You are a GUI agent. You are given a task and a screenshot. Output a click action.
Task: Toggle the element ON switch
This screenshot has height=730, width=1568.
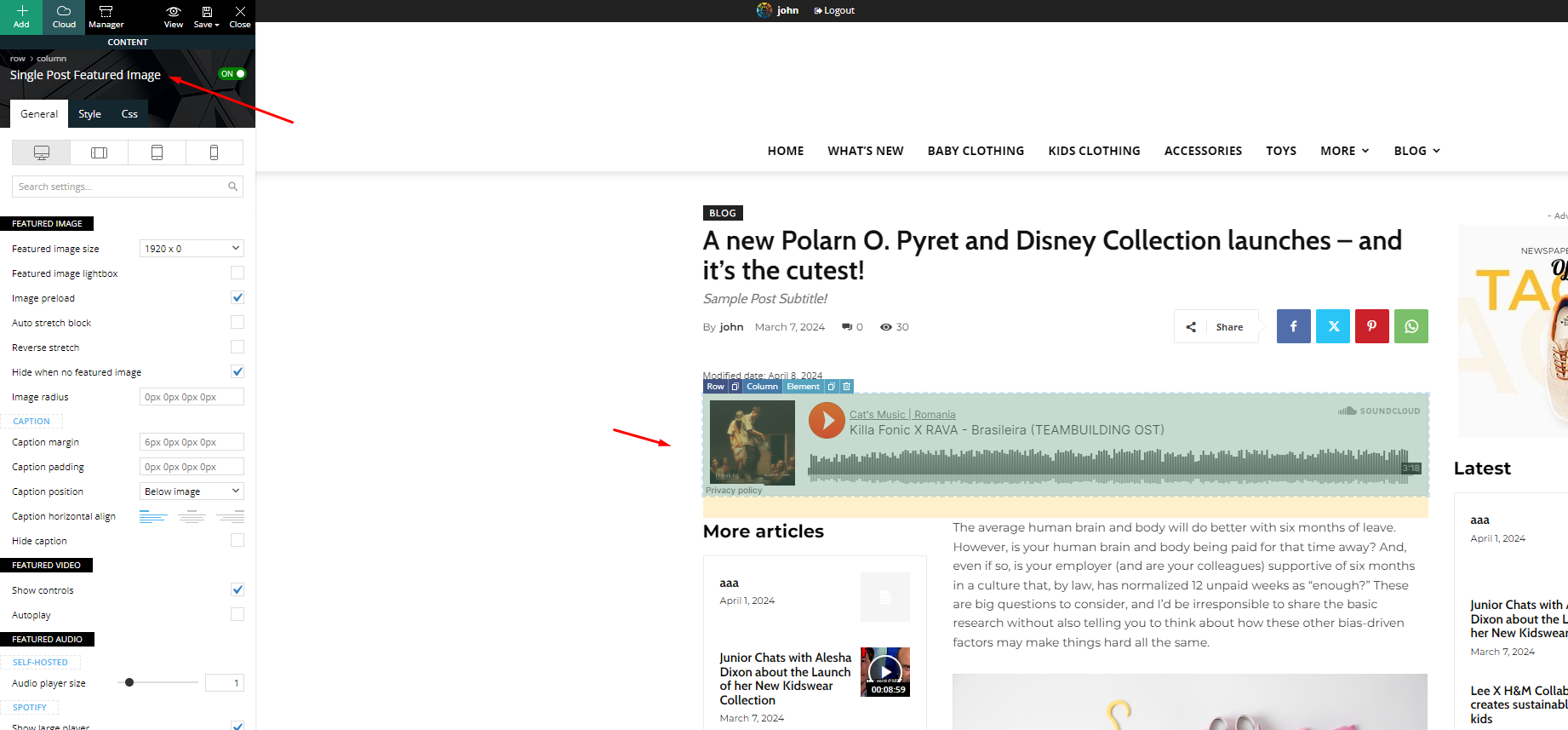(232, 74)
